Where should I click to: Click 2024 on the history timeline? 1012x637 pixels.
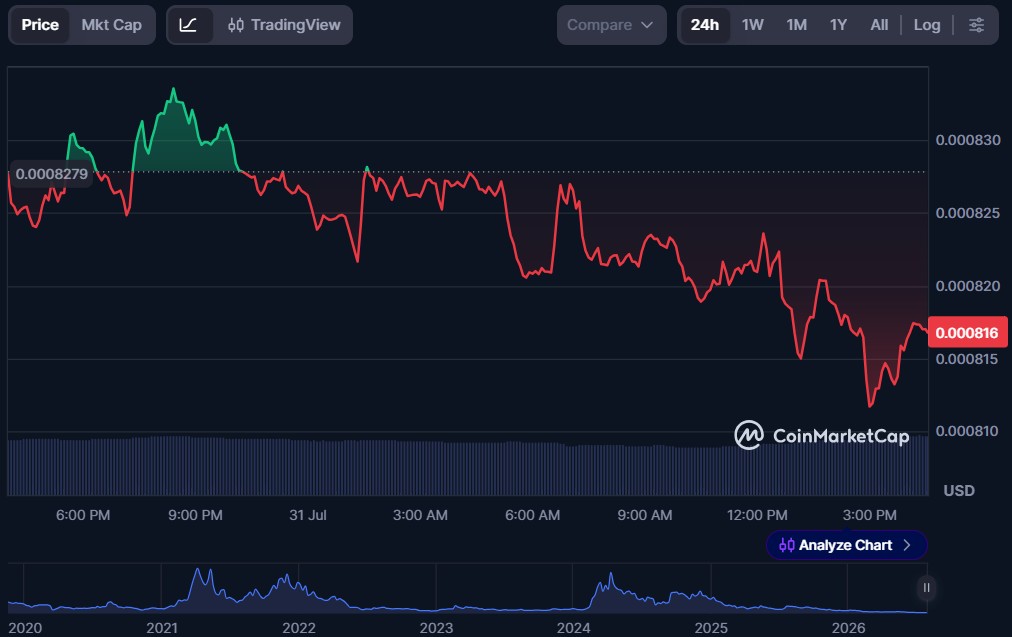[x=574, y=628]
